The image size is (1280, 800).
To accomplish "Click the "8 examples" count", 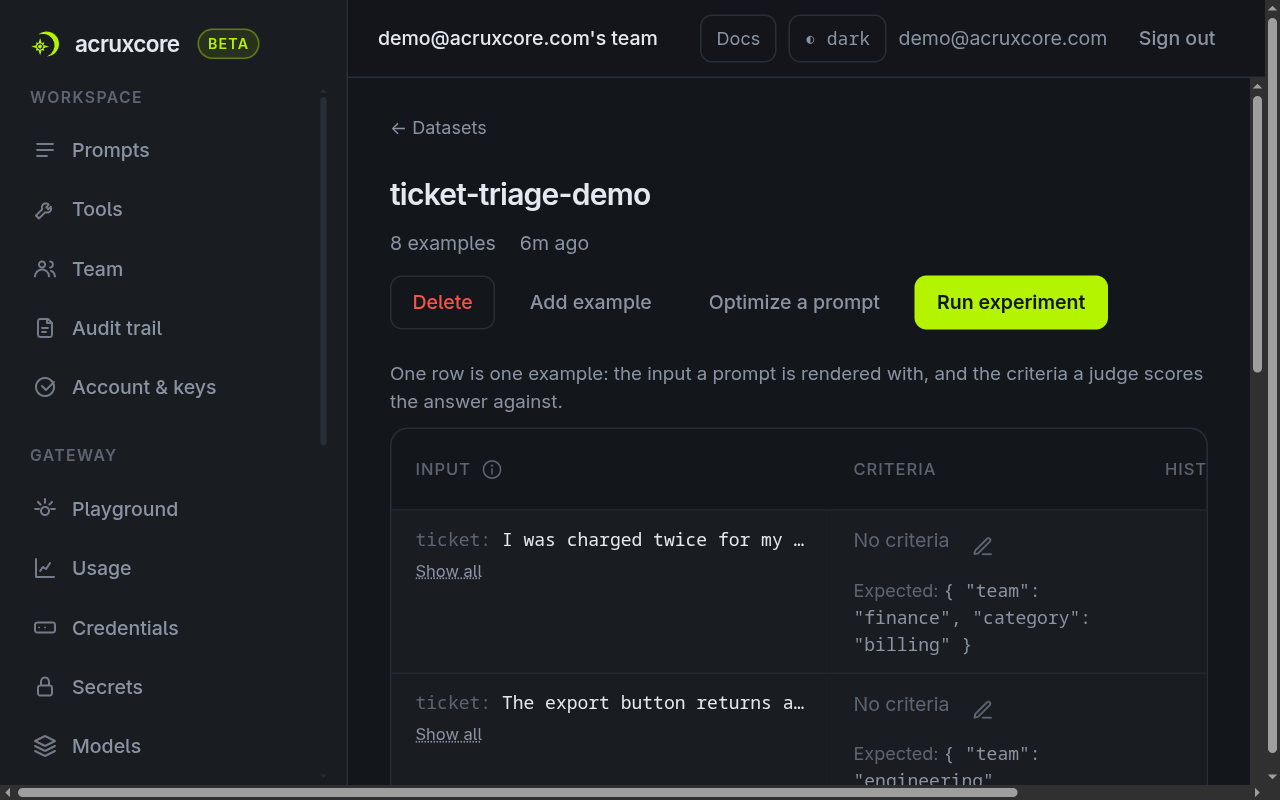I will click(x=442, y=243).
